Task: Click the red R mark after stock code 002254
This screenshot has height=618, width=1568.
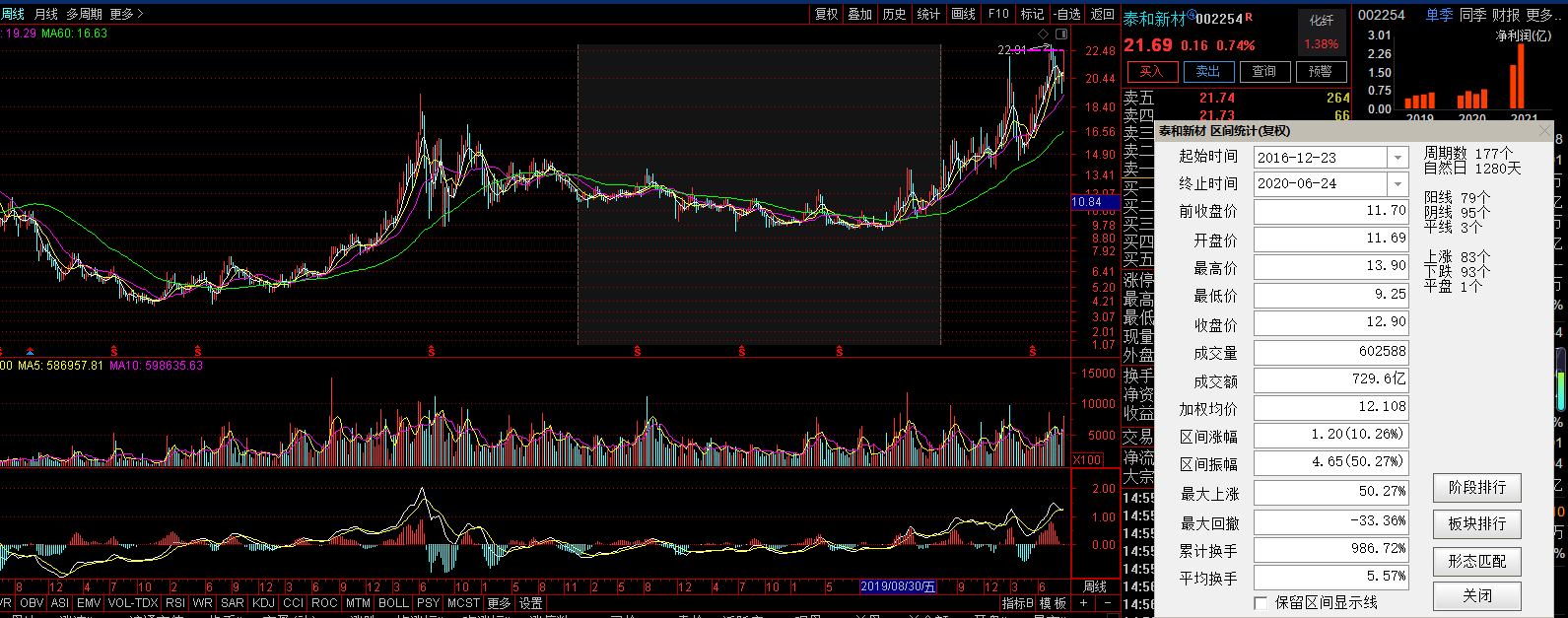Action: (x=1250, y=18)
